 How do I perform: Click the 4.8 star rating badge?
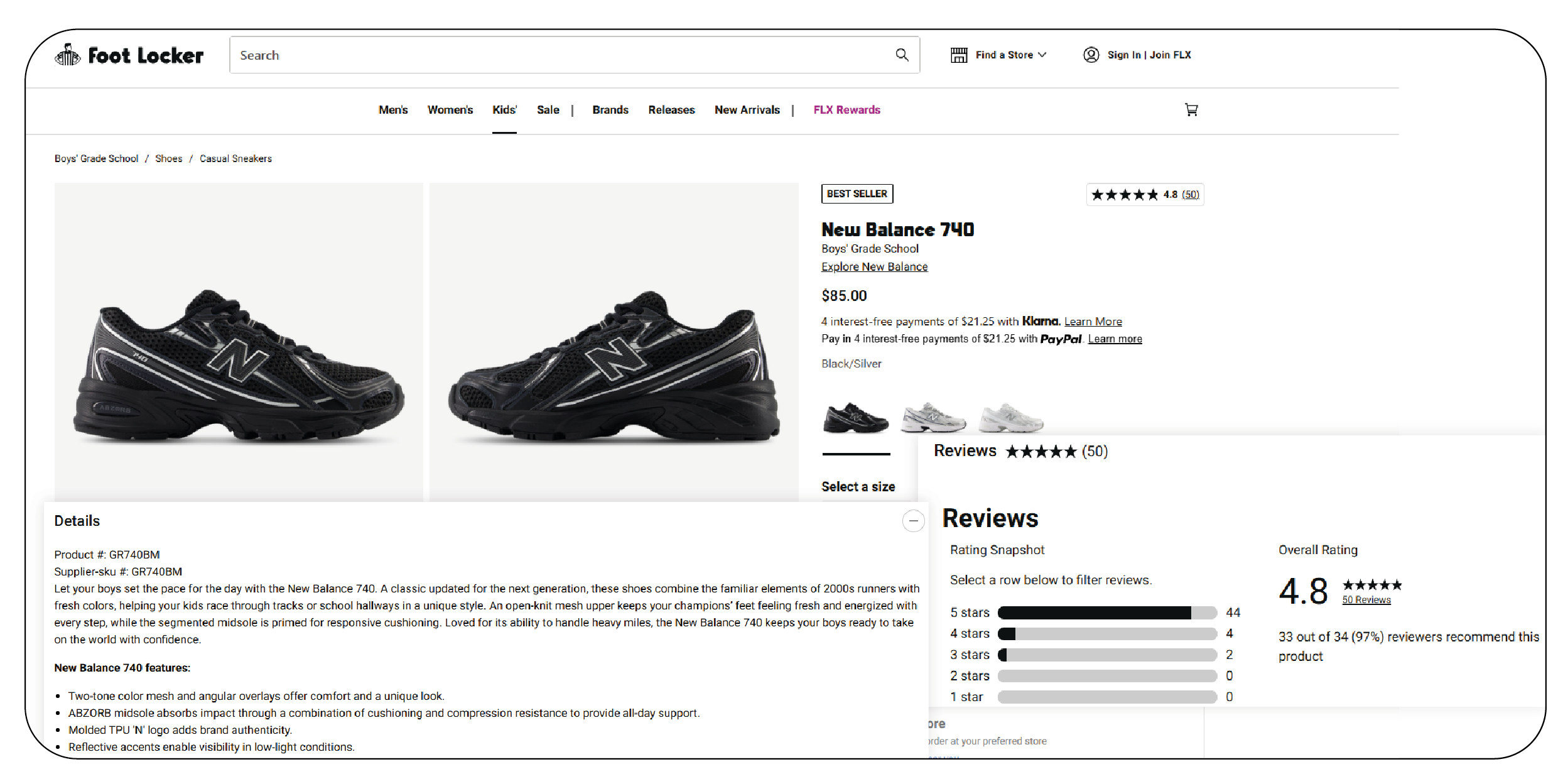click(1145, 195)
